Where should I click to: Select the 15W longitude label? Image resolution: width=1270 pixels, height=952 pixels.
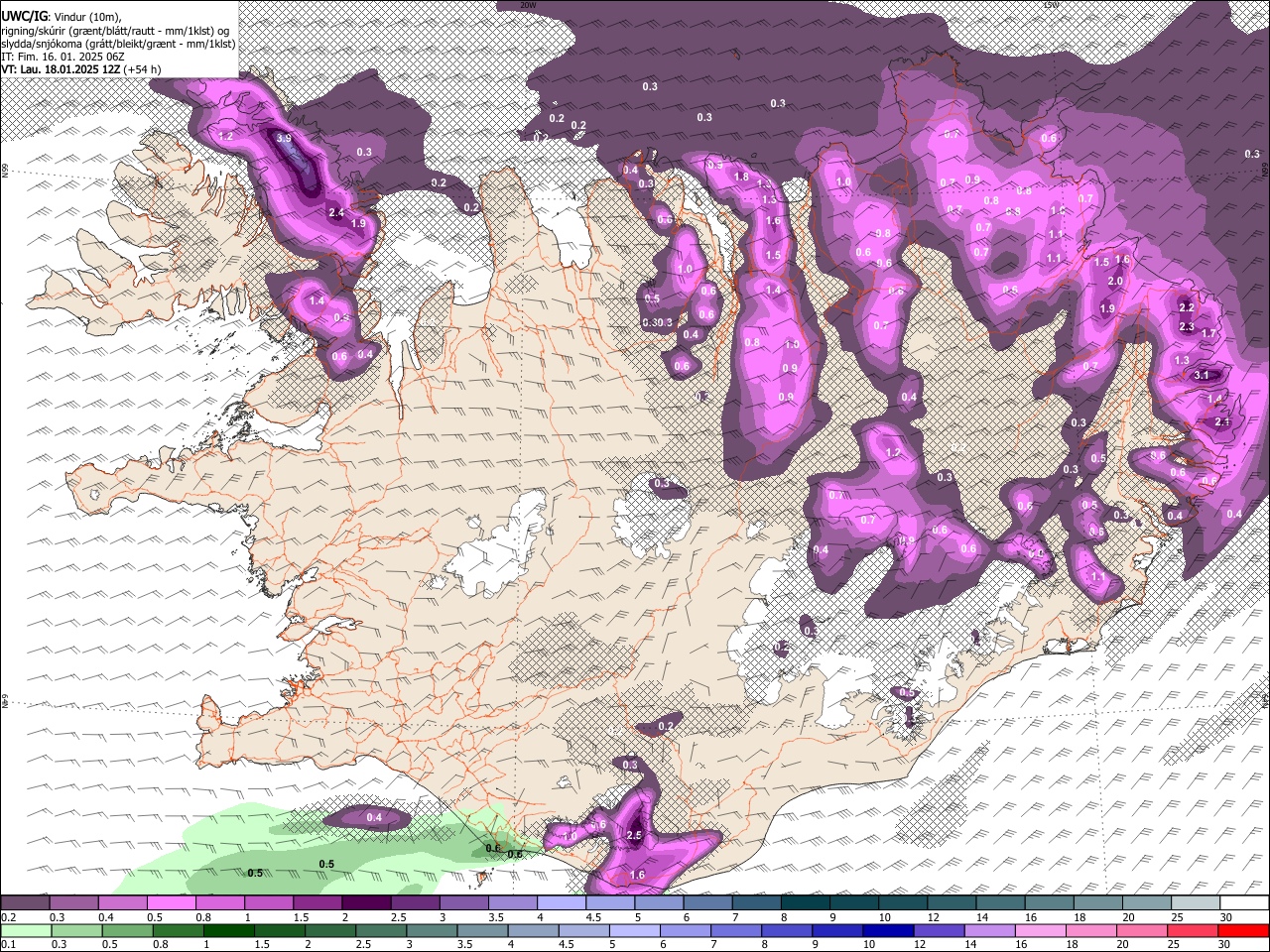click(1051, 5)
